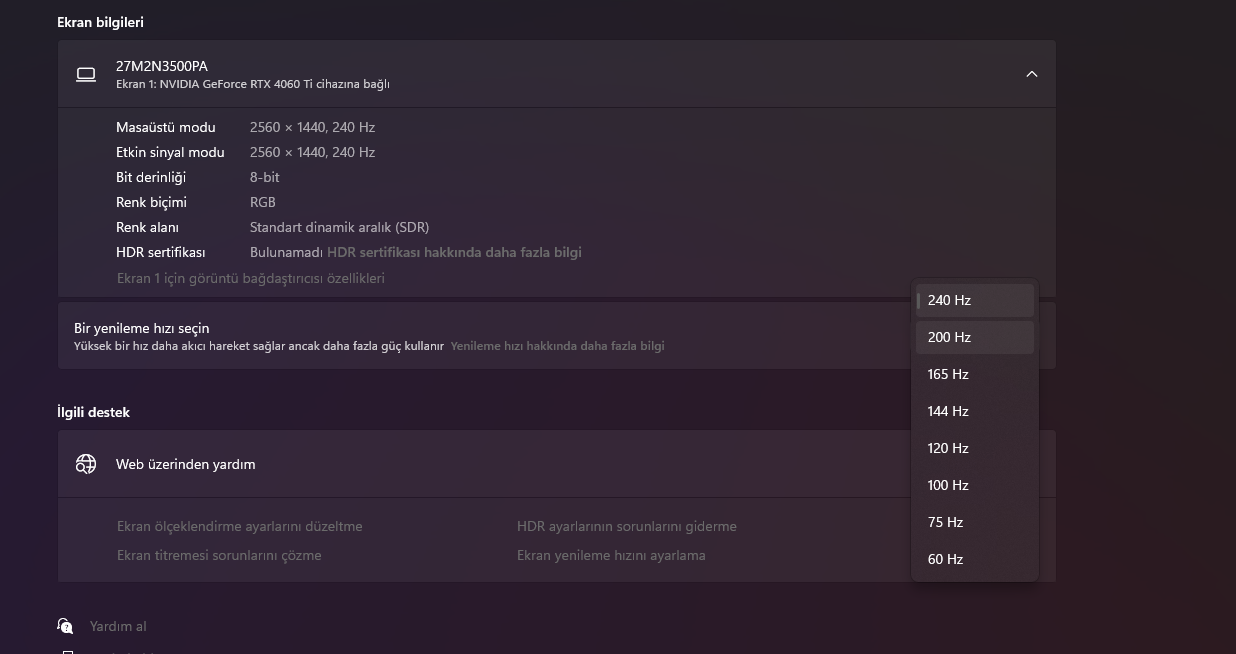Viewport: 1236px width, 654px height.
Task: Open HDR sertifikası hakkında daha fazla bilgi link
Action: pyautogui.click(x=454, y=252)
